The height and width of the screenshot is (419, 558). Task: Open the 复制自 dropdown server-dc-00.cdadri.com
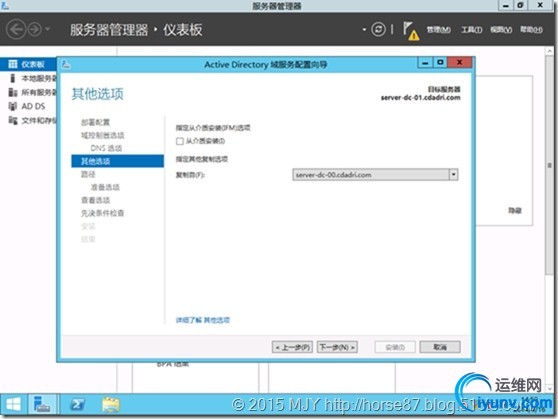point(375,175)
